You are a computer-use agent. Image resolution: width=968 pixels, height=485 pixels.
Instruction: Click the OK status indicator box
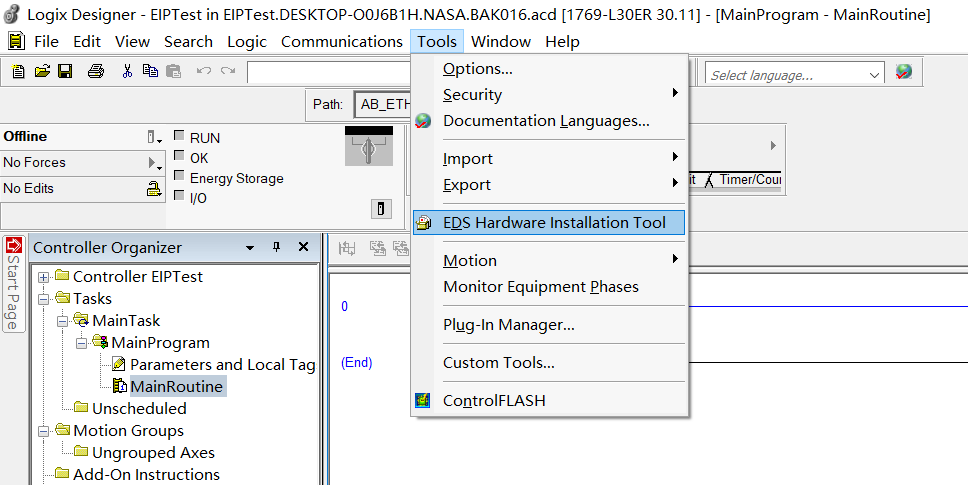(179, 155)
